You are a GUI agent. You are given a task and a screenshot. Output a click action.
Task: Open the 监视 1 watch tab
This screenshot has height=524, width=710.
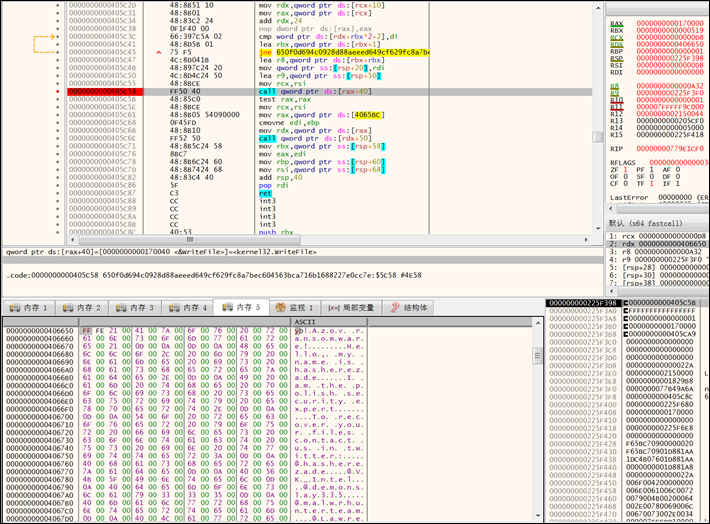coord(295,307)
